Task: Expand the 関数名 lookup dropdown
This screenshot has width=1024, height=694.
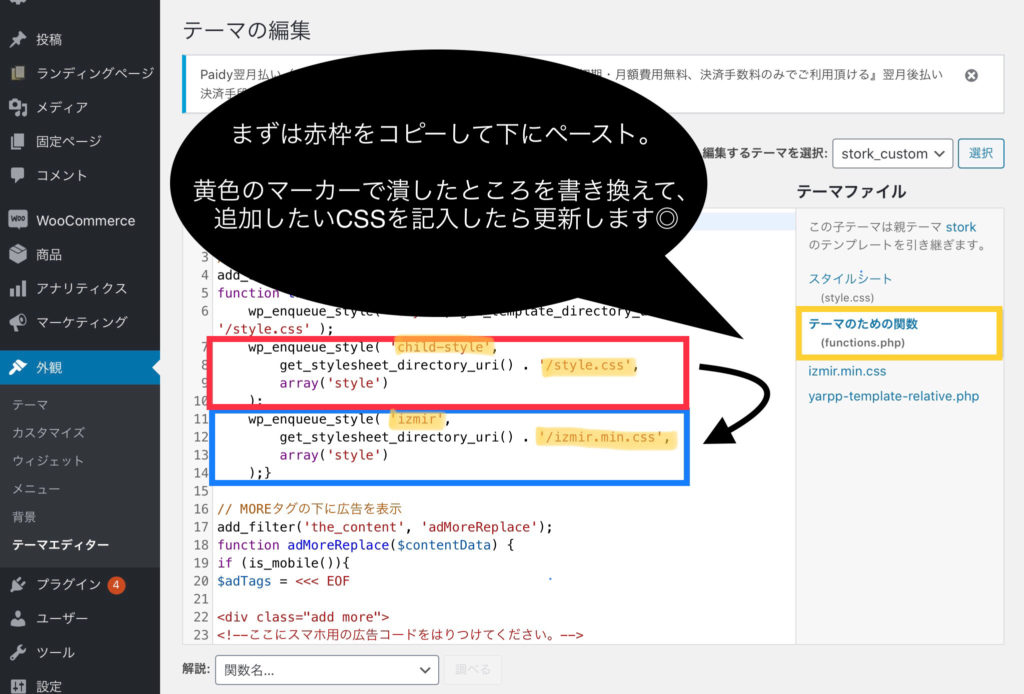Action: 326,670
